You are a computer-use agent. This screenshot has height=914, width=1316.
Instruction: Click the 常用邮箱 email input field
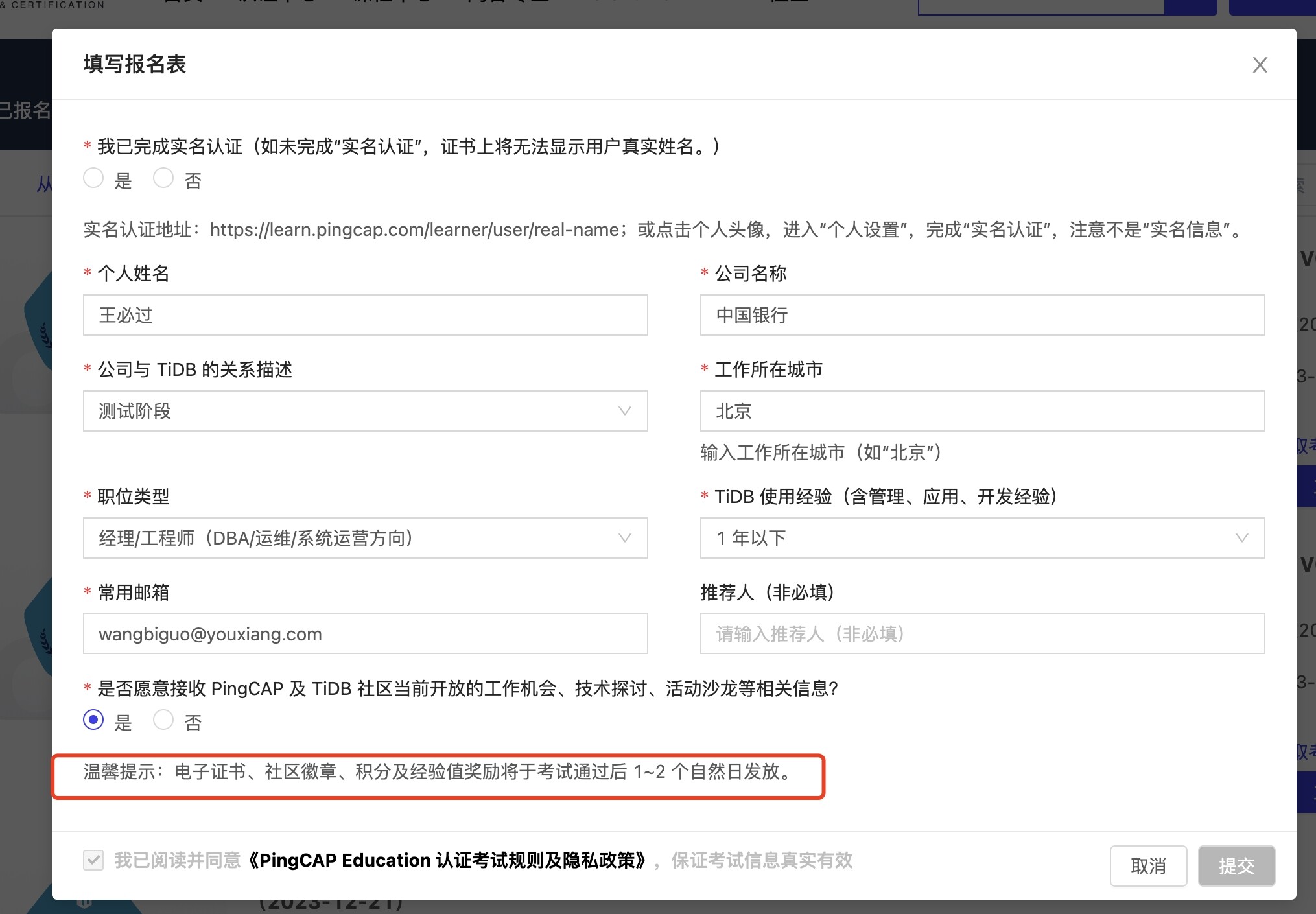(365, 633)
